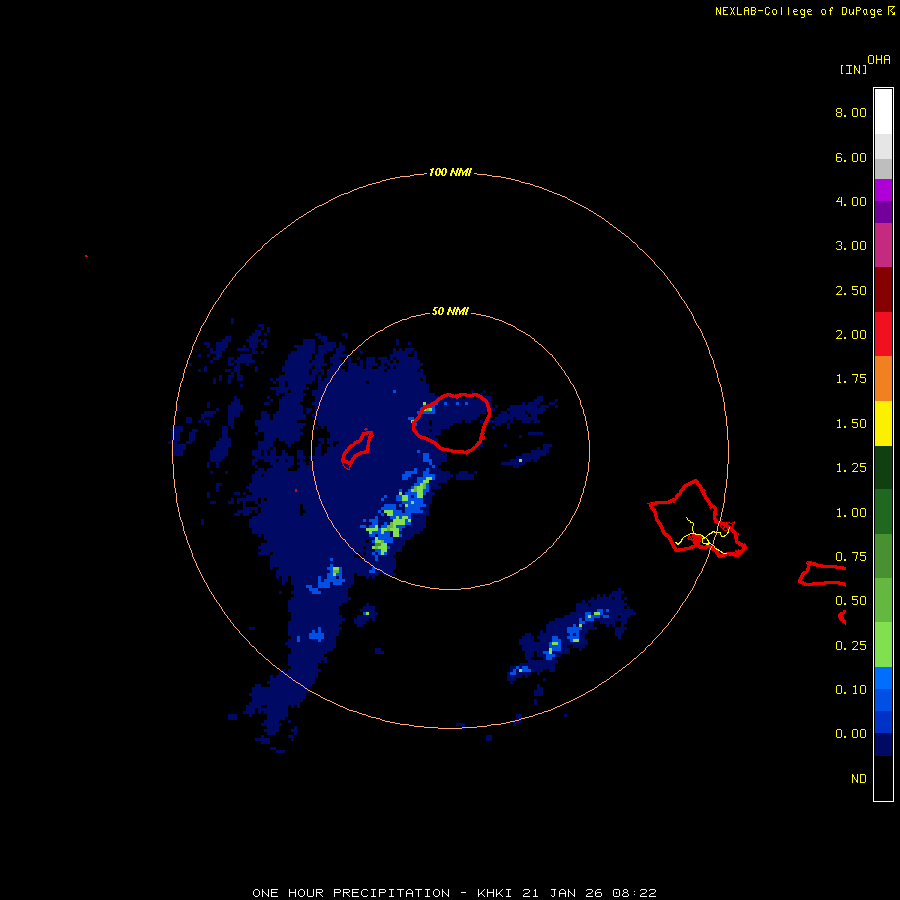Click the 8.00 legend value
The image size is (900, 900).
(x=851, y=112)
